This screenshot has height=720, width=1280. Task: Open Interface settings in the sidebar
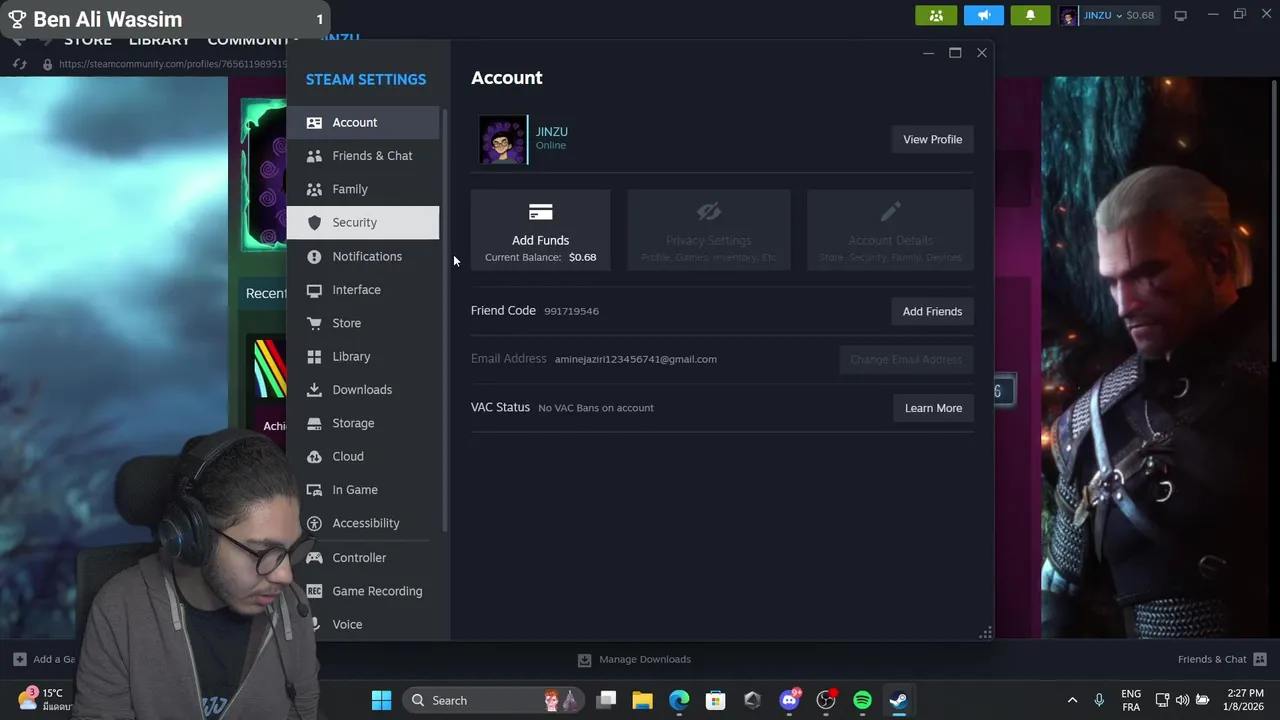tap(362, 290)
